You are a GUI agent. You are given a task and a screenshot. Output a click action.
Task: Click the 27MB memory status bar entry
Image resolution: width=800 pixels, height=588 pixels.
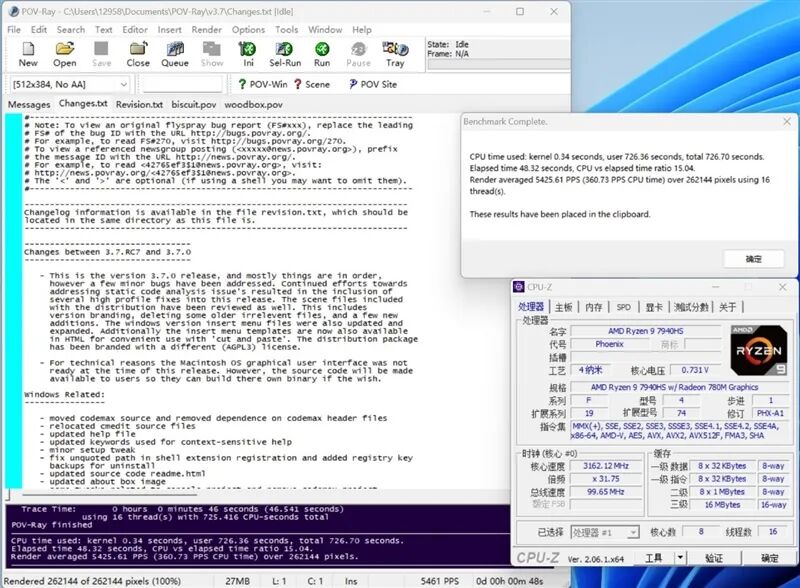237,581
